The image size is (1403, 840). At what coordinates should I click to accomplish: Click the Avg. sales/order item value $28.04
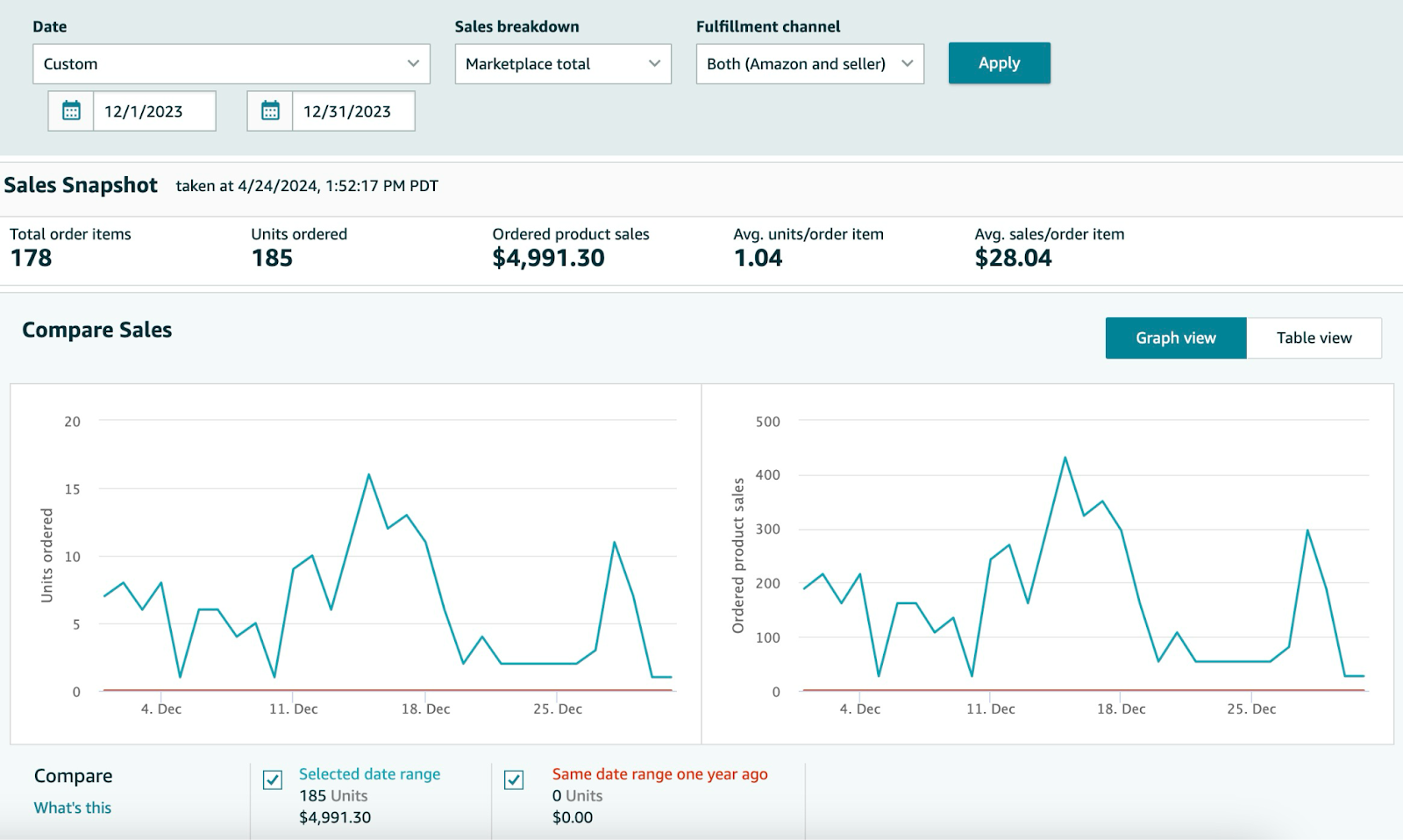[x=1013, y=258]
